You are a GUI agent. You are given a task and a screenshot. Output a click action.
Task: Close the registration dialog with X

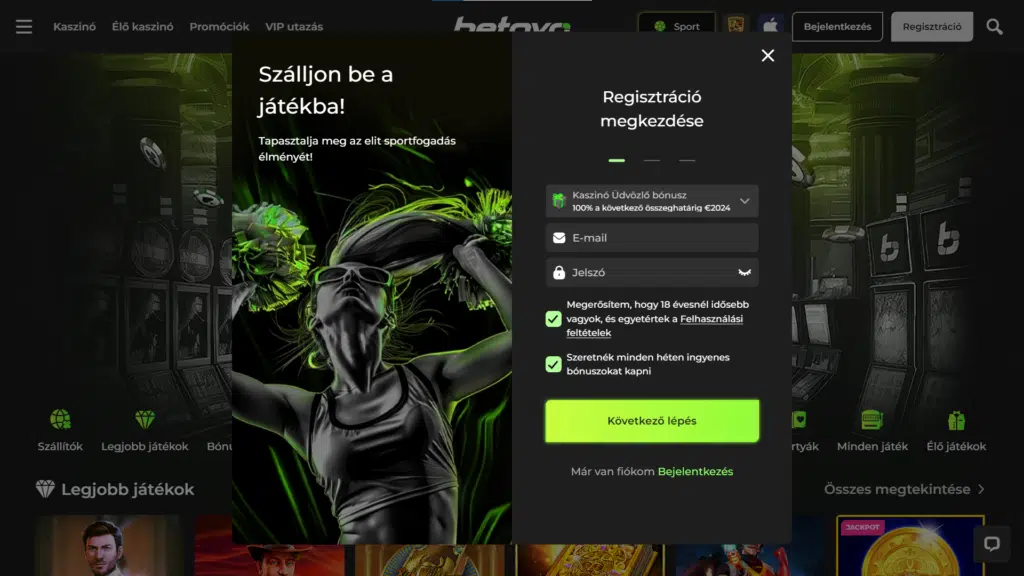[768, 56]
